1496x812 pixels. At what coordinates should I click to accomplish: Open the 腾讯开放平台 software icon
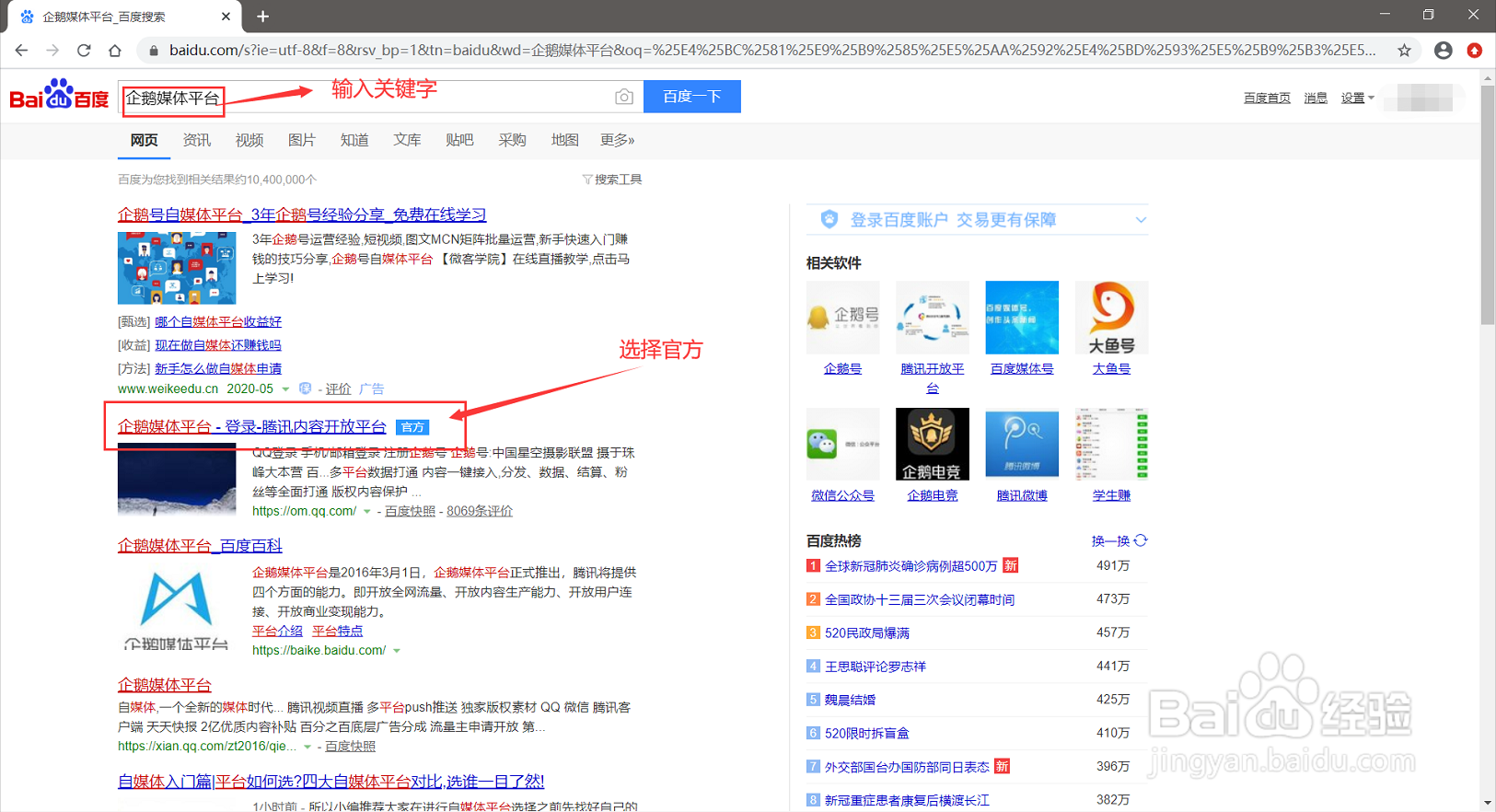pyautogui.click(x=932, y=318)
